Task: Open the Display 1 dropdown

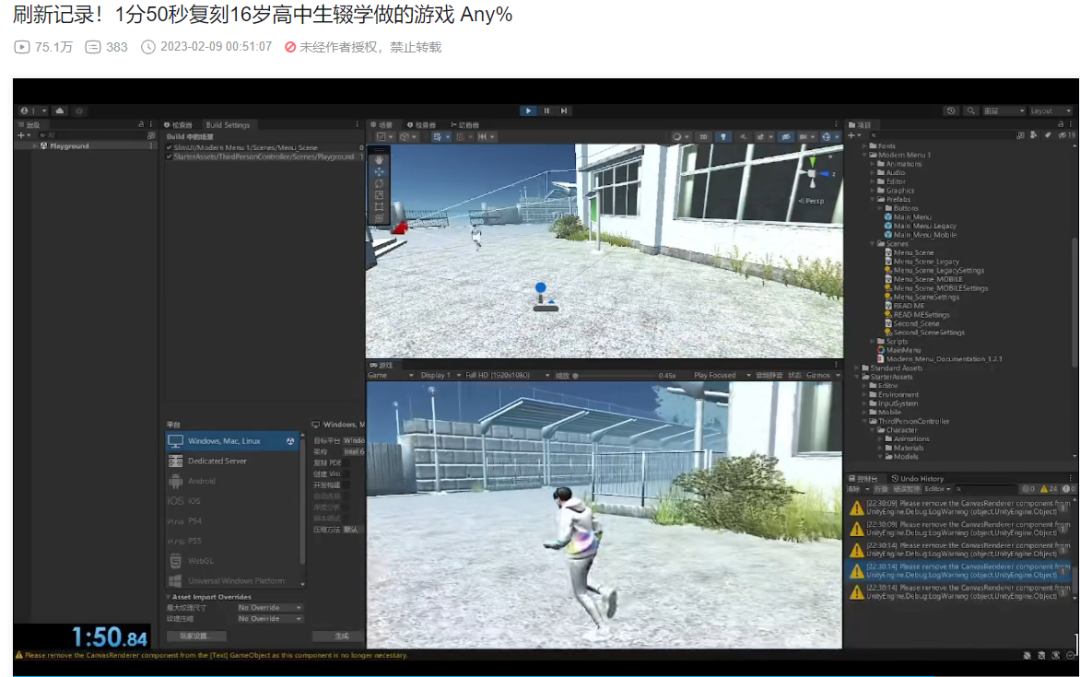Action: 440,375
